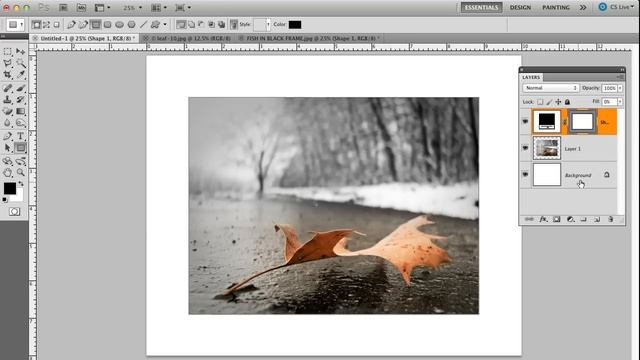This screenshot has height=360, width=640.
Task: Select the PAINTING workspace
Action: [556, 7]
